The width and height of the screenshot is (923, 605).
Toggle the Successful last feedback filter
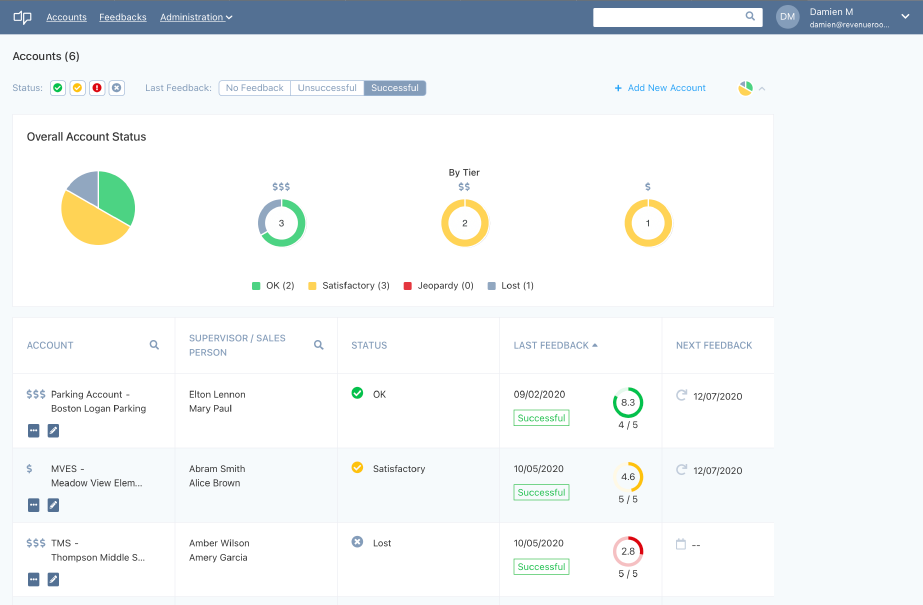(394, 88)
